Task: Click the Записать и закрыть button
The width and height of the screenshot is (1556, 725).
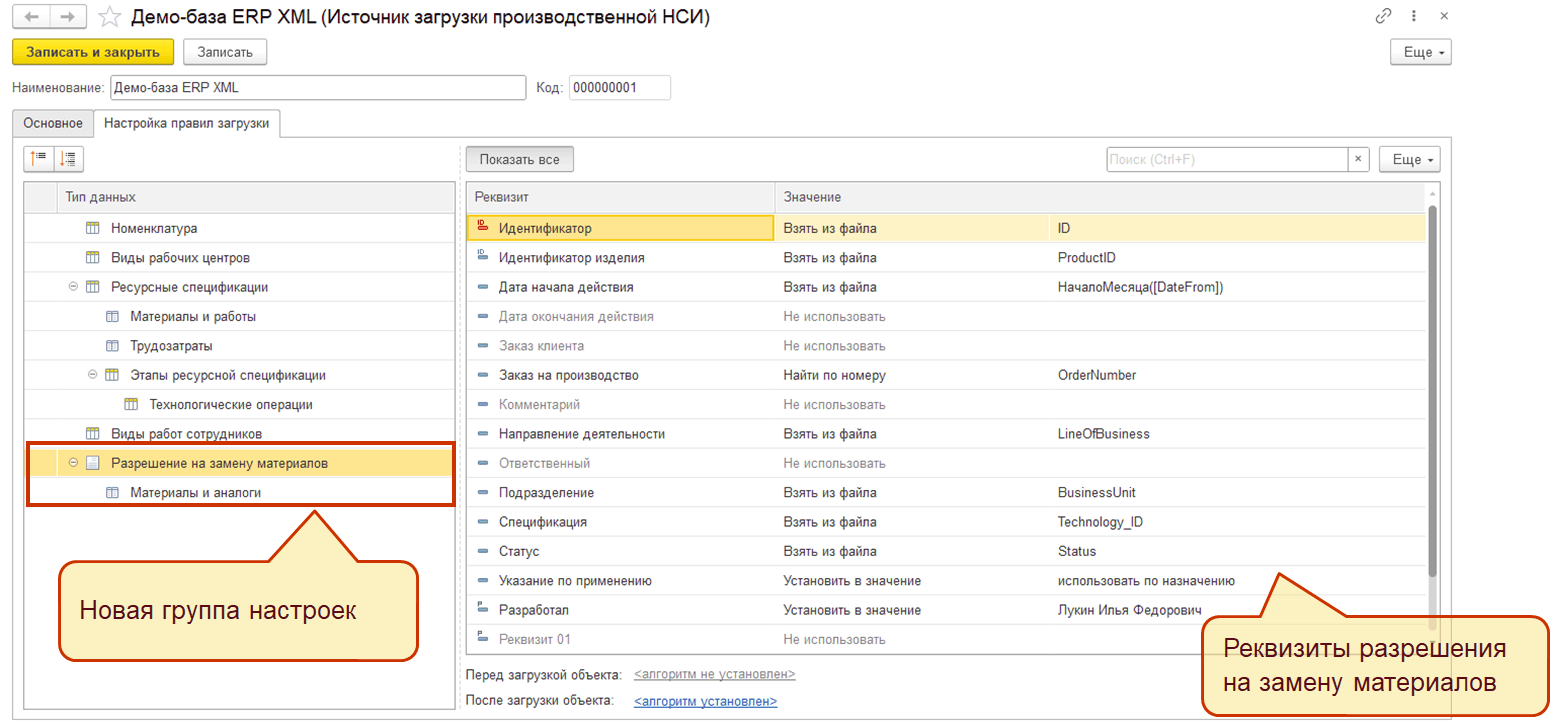Action: (93, 52)
